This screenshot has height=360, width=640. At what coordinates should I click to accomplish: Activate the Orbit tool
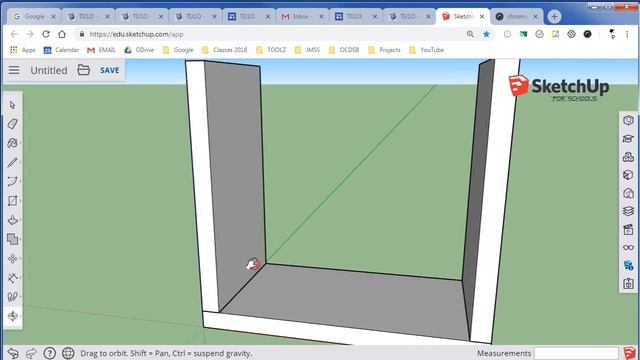(x=12, y=316)
